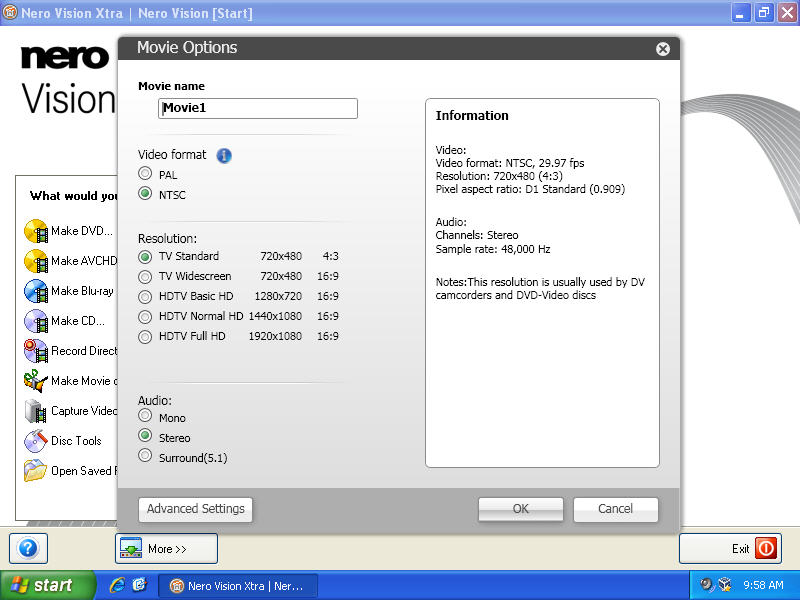800x600 pixels.
Task: Click the Make Blu-ray menu entry
Action: [82, 291]
